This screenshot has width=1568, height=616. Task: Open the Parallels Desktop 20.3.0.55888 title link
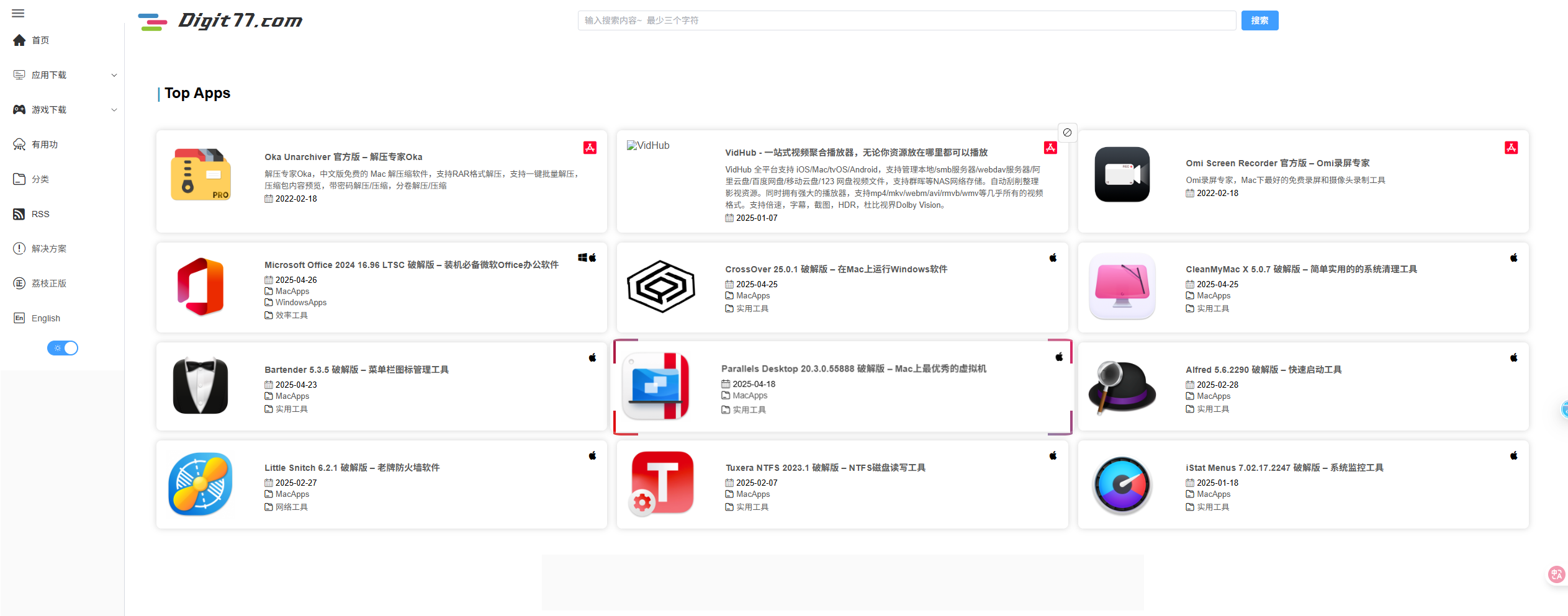pyautogui.click(x=854, y=368)
